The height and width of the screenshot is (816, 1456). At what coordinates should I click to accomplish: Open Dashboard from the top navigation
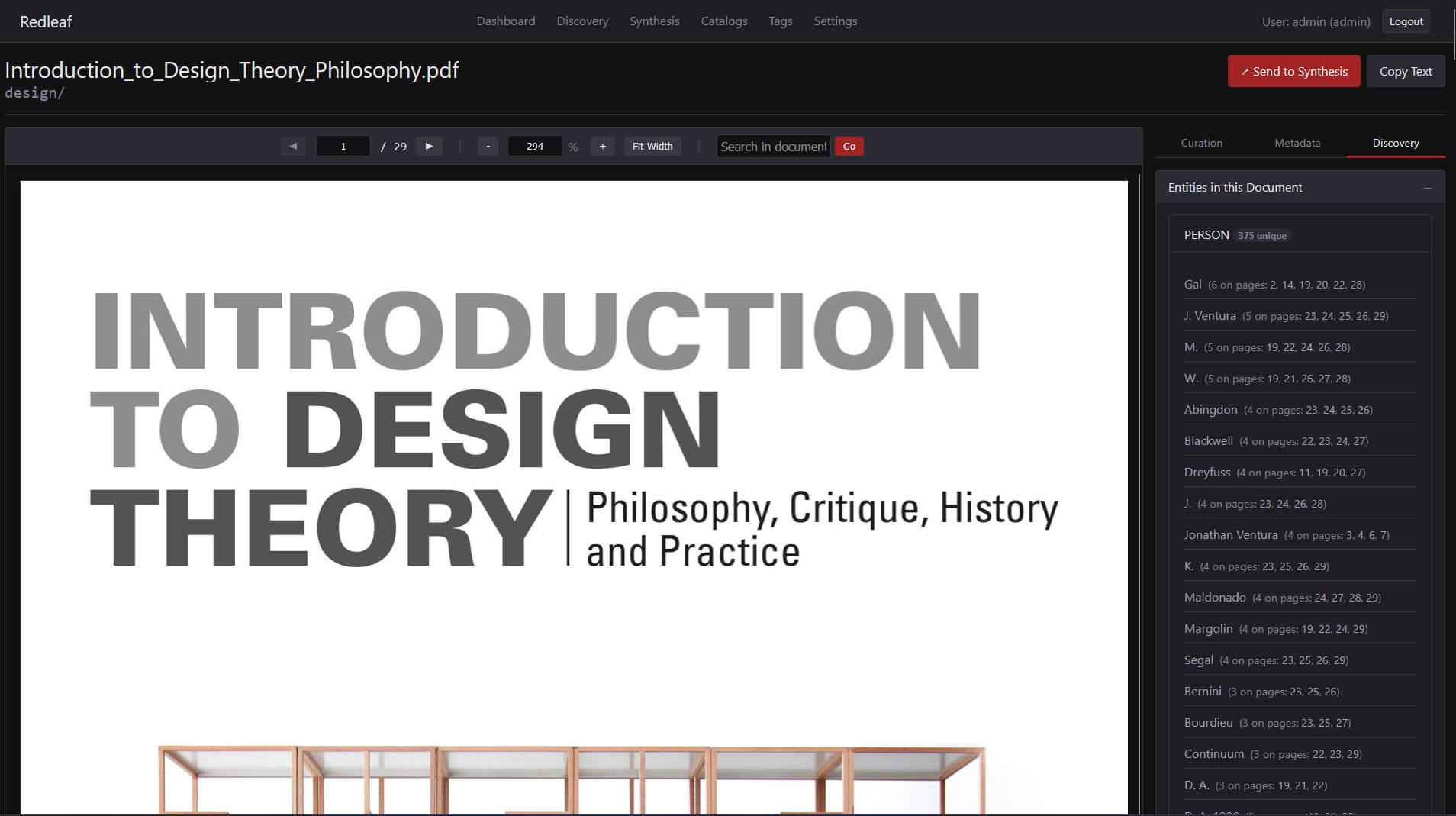point(505,21)
